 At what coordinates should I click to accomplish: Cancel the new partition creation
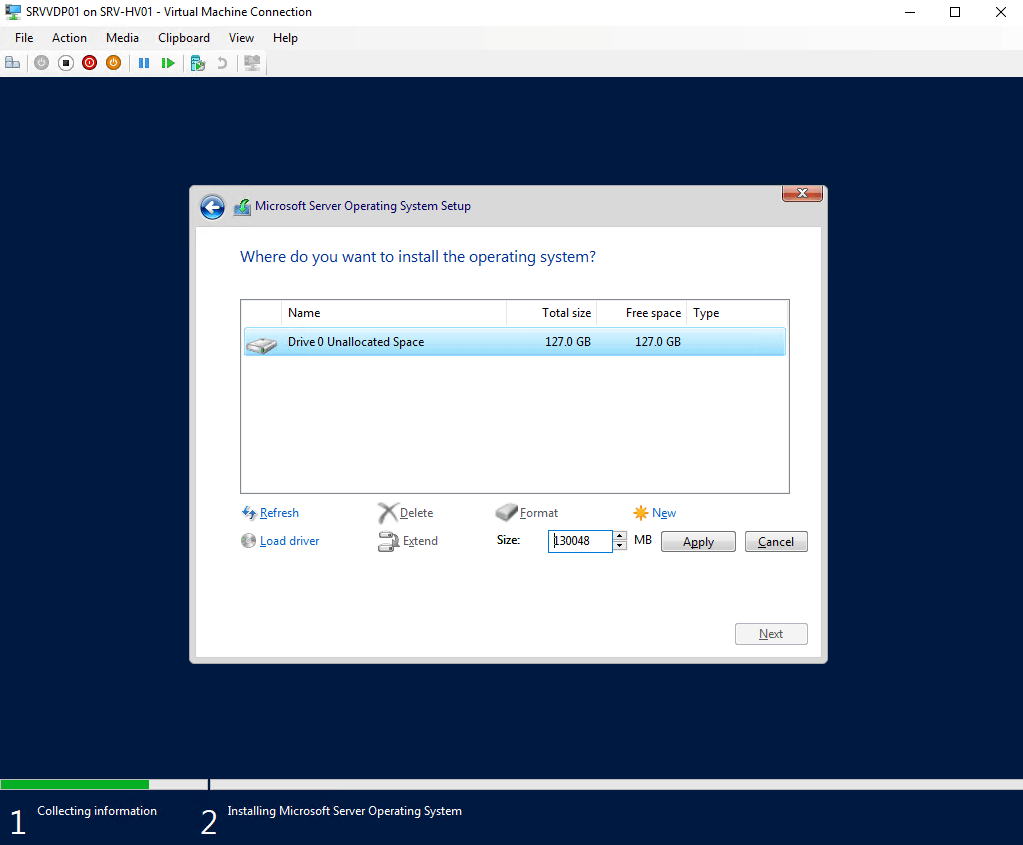pos(775,542)
